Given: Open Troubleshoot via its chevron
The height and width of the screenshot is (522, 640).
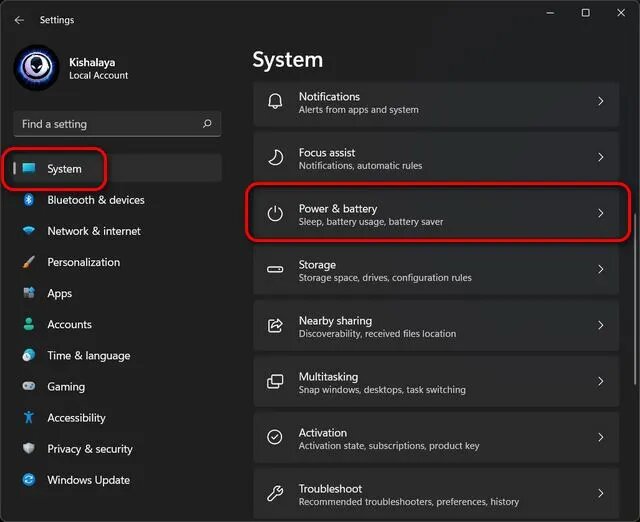Looking at the screenshot, I should (x=600, y=493).
